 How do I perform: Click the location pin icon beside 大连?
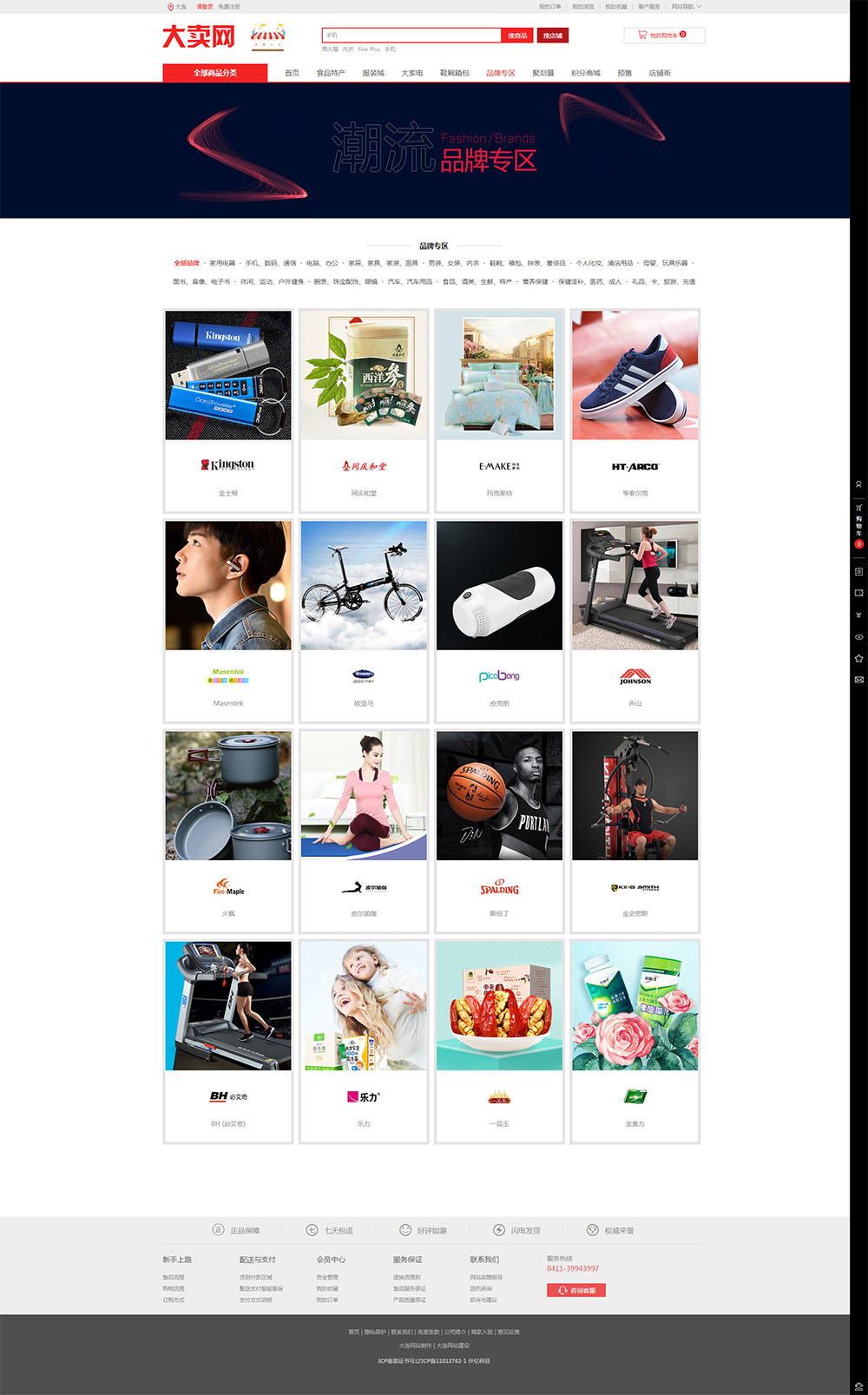[170, 6]
